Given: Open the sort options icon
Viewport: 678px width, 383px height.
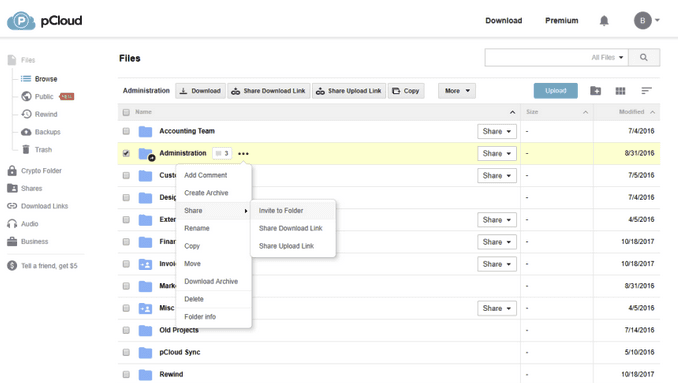Looking at the screenshot, I should click(x=646, y=90).
